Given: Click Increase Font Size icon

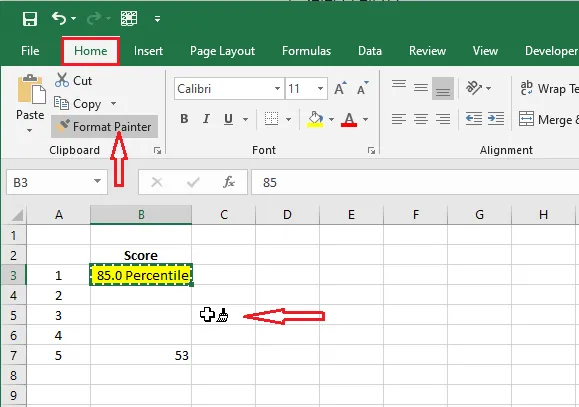Looking at the screenshot, I should pos(340,88).
